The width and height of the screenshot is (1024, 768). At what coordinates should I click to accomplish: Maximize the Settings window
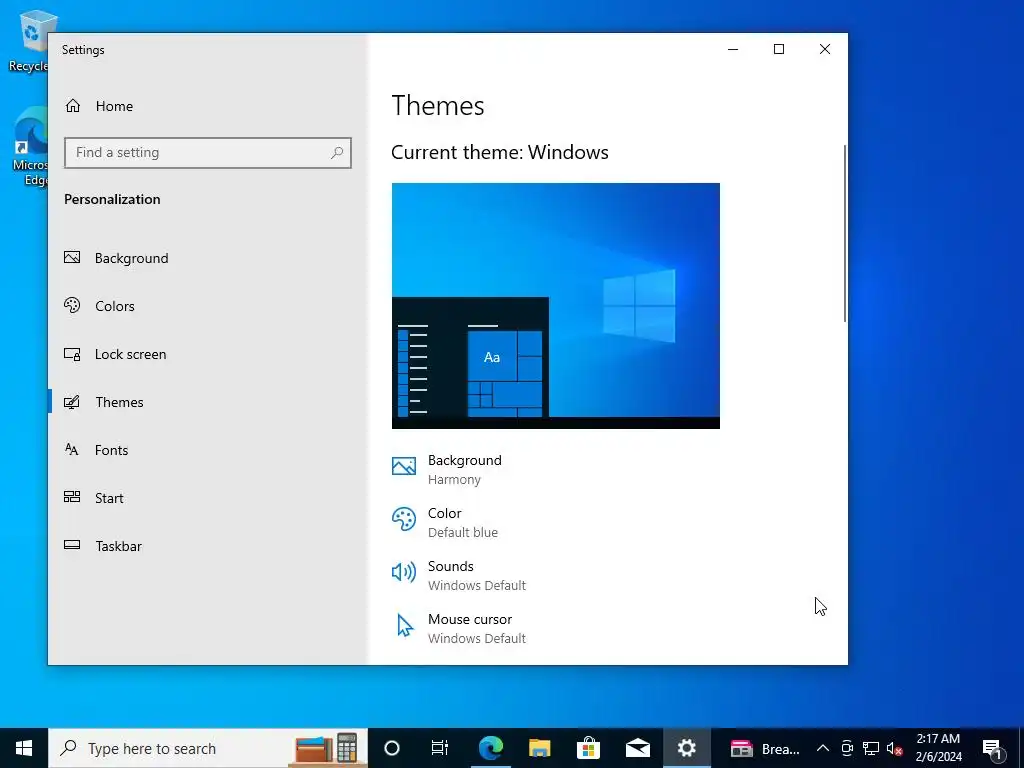tap(778, 50)
